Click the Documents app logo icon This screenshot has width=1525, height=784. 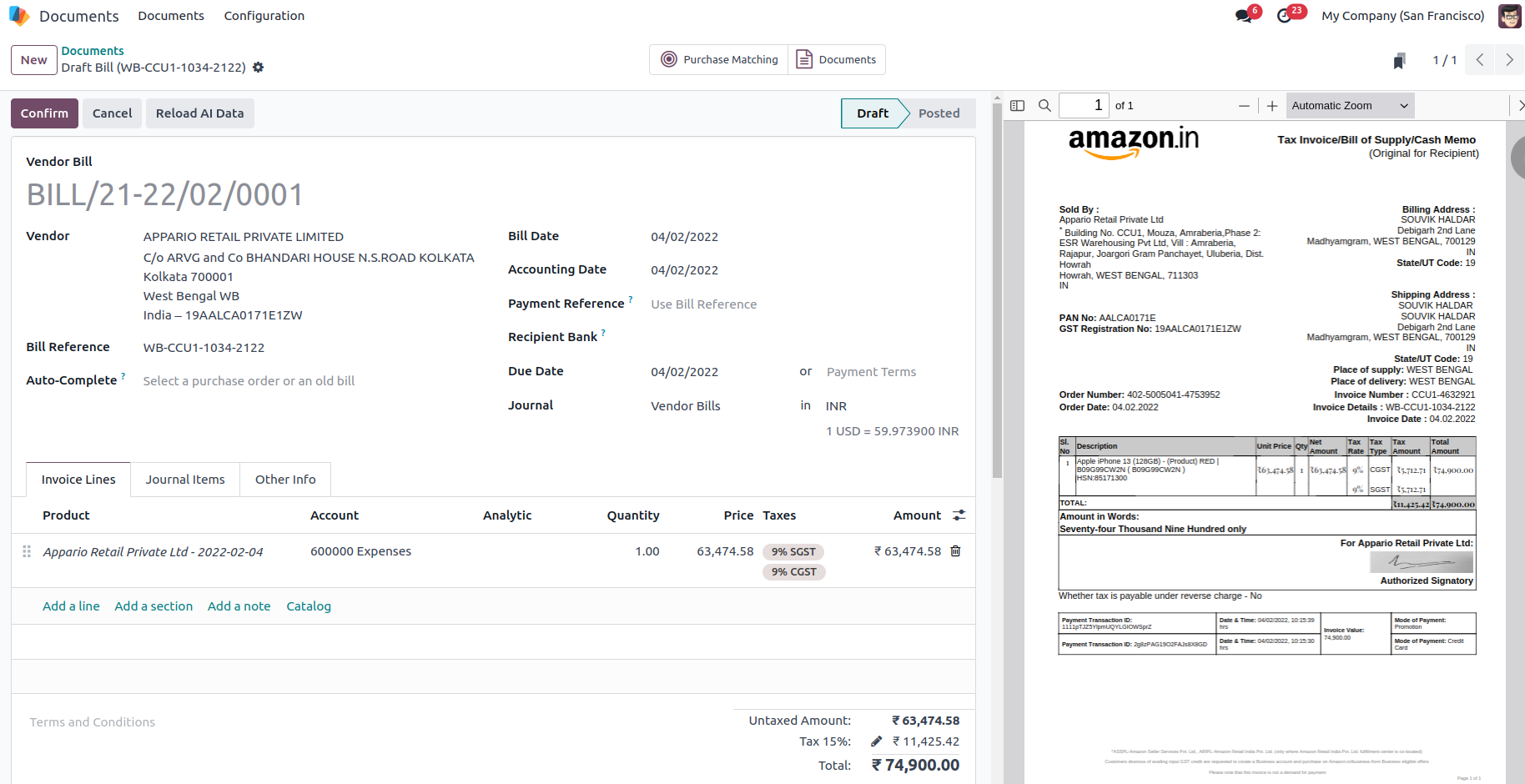tap(19, 16)
